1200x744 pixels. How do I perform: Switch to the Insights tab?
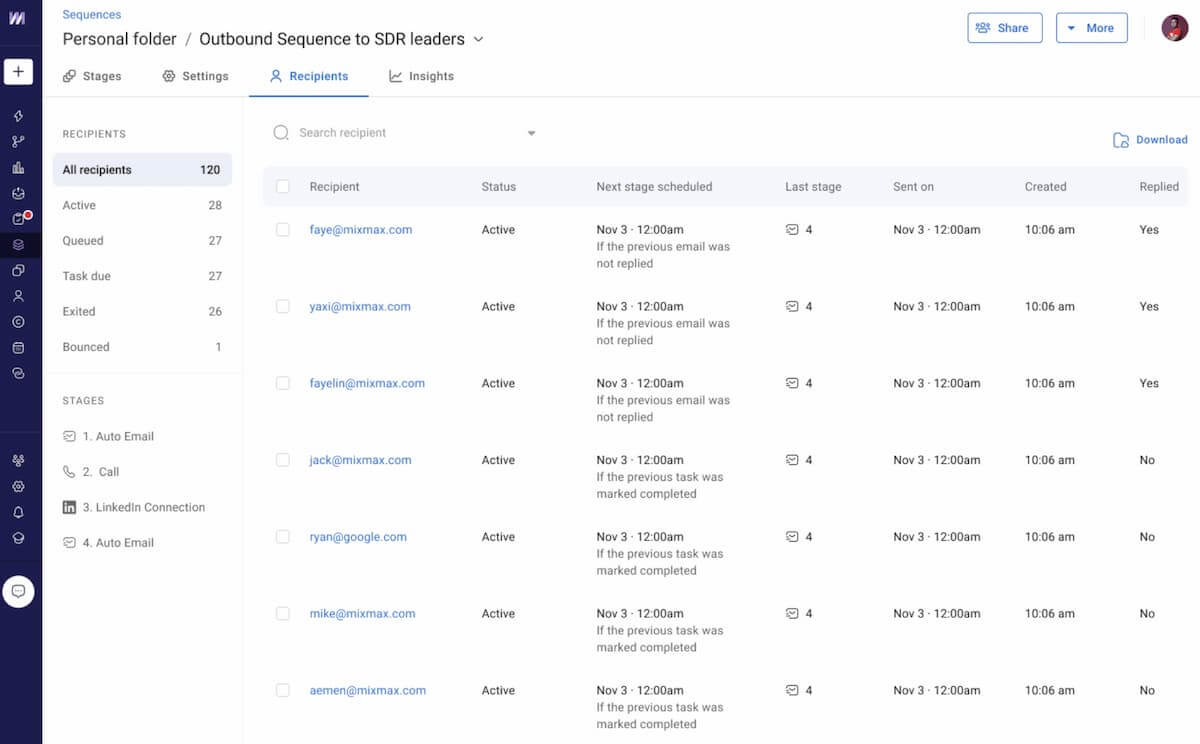pyautogui.click(x=421, y=76)
